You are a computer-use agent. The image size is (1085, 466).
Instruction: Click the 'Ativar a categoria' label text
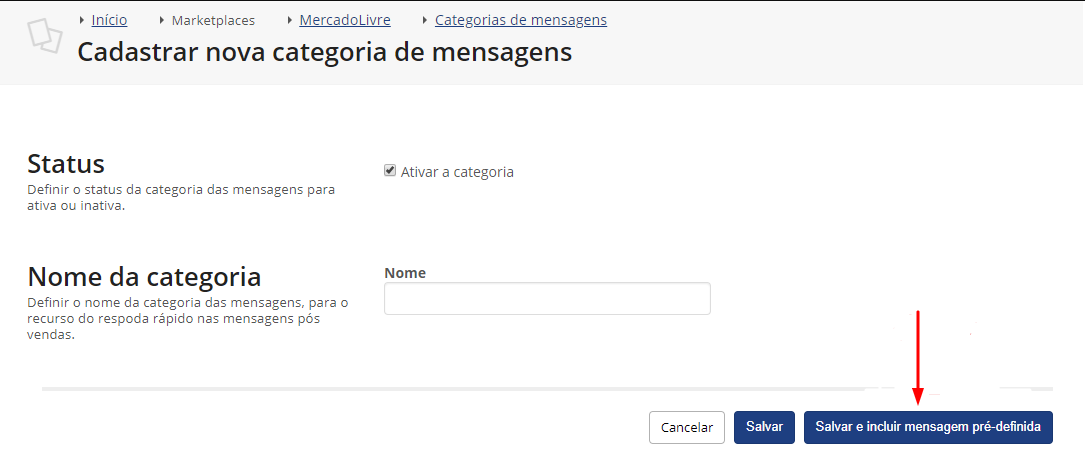pyautogui.click(x=457, y=172)
